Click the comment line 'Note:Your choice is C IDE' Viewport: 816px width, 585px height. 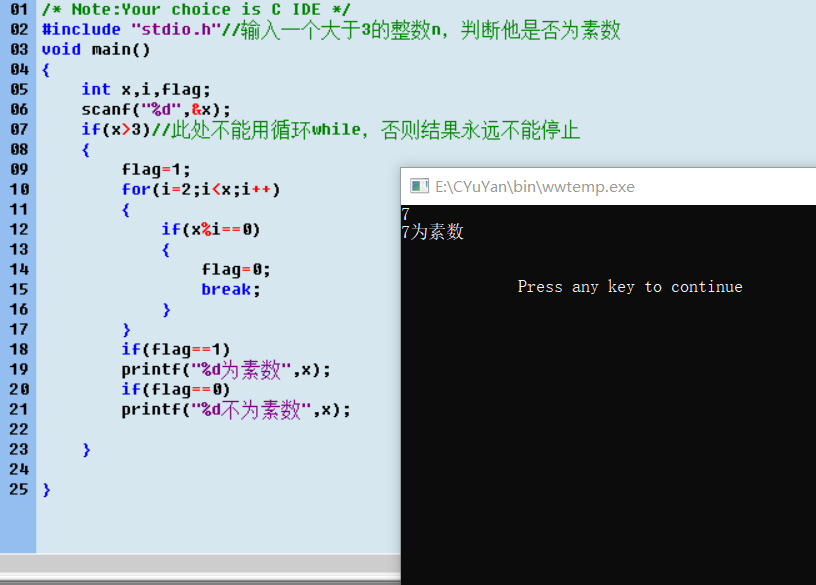click(x=196, y=9)
